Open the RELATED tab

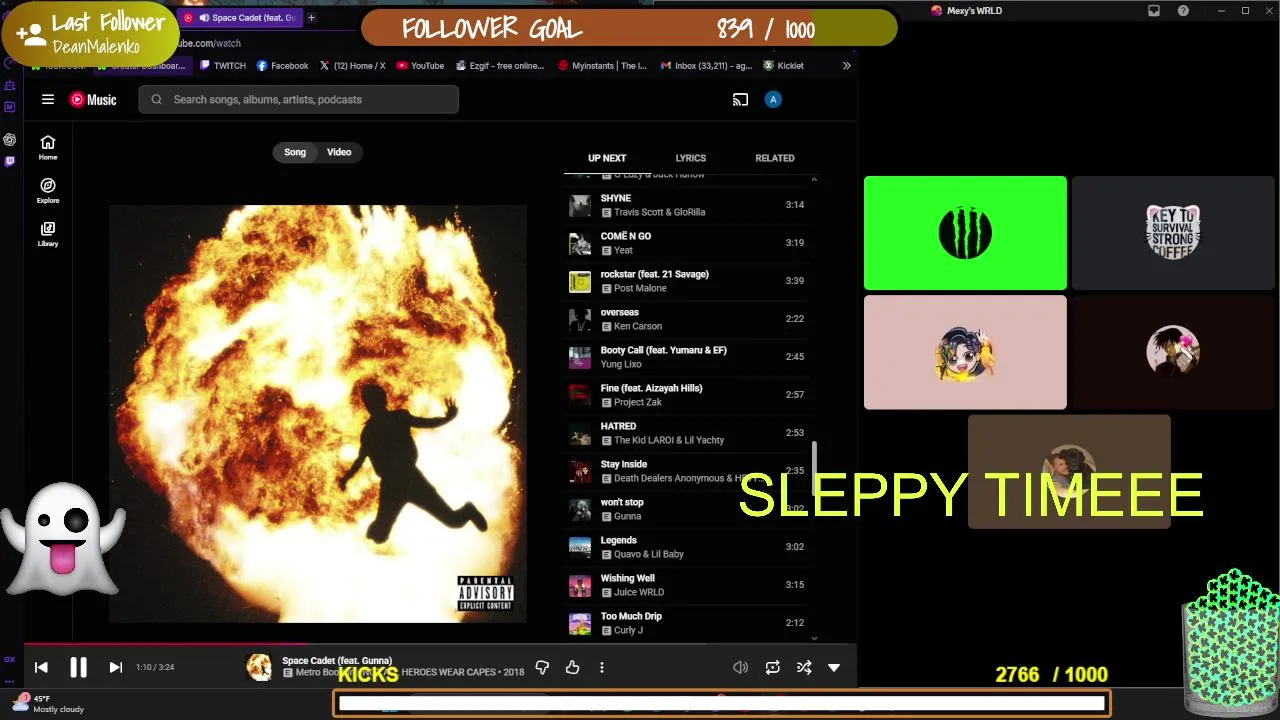(x=775, y=158)
